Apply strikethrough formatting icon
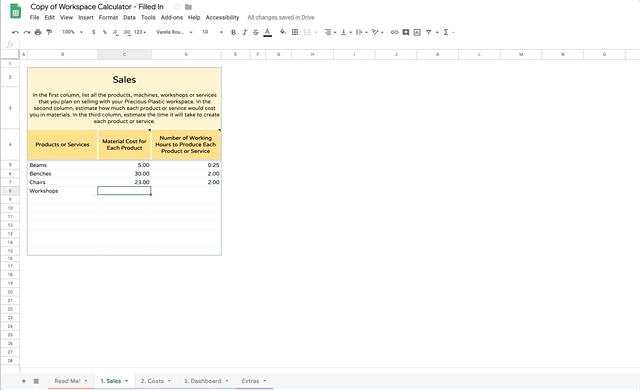Screen dimensions: 640x390 point(256,32)
